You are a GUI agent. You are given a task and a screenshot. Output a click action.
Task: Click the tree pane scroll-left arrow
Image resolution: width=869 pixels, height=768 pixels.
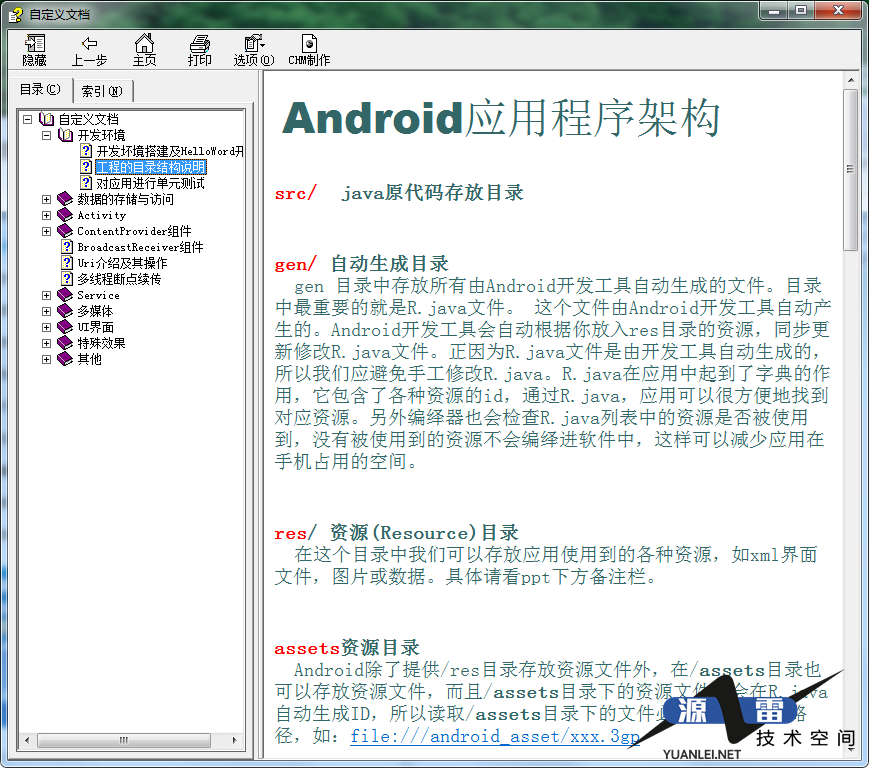tap(27, 740)
